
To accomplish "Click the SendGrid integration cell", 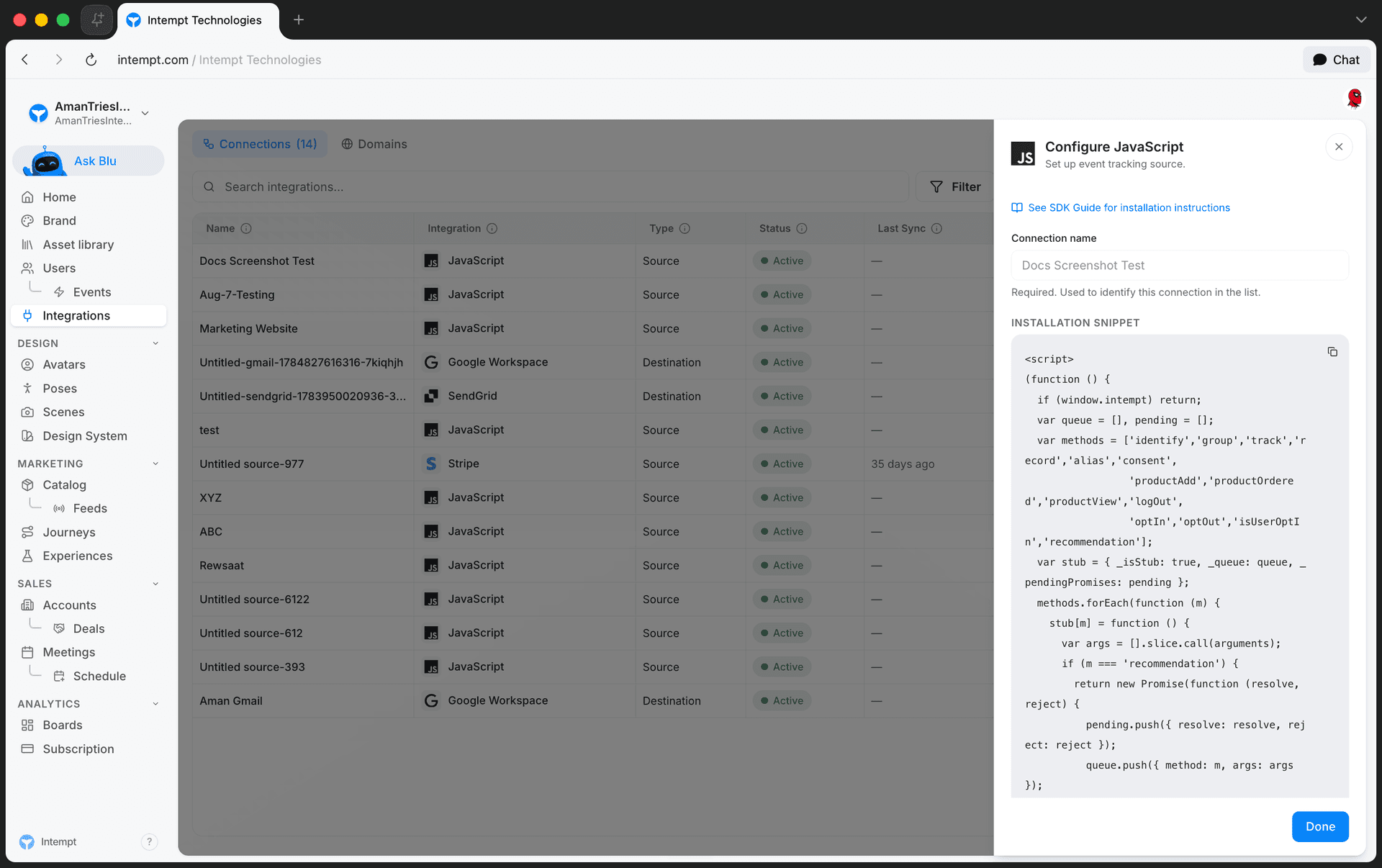I will (525, 396).
